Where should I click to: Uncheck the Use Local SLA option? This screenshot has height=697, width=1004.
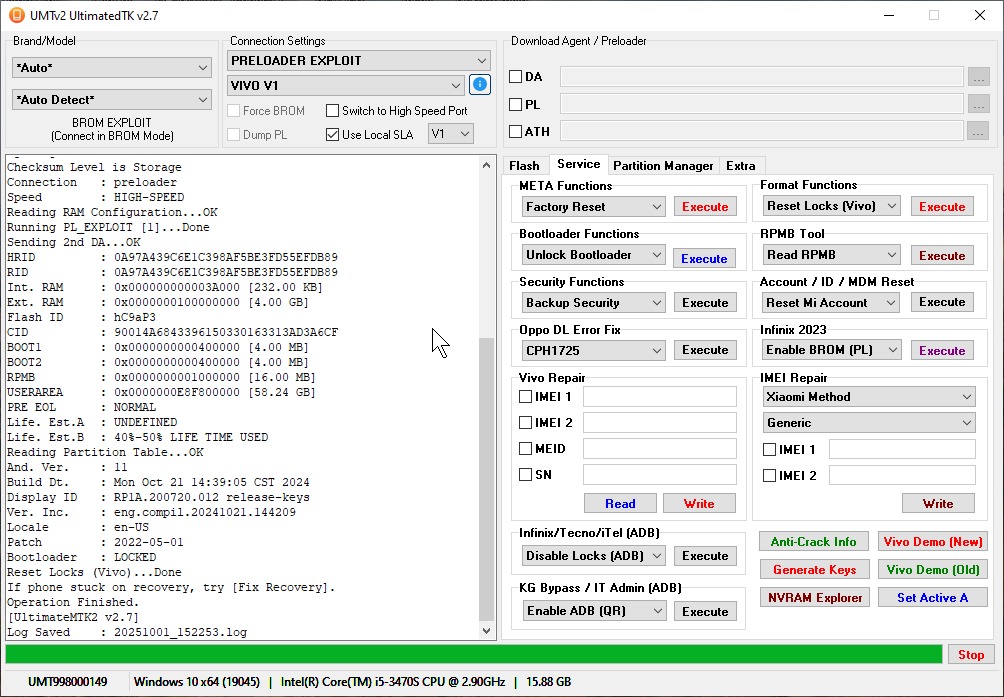[x=333, y=135]
